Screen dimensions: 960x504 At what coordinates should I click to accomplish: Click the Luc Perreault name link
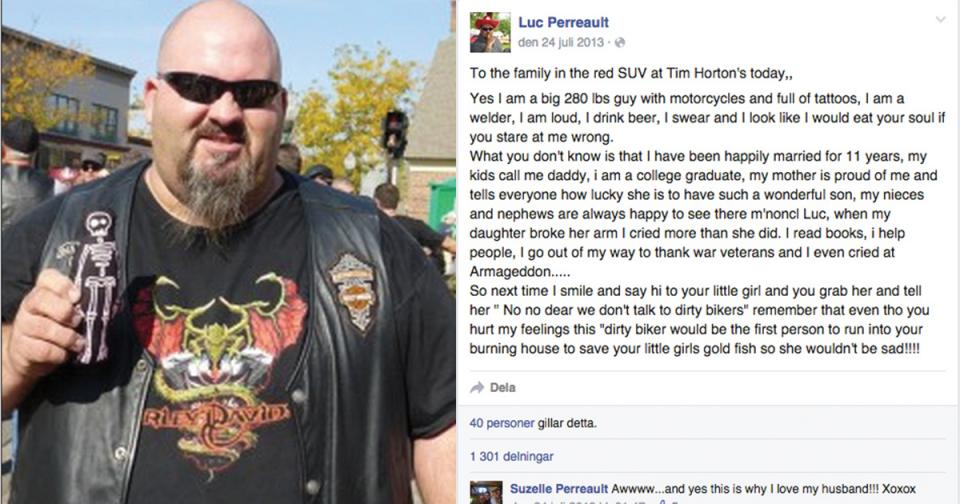point(563,23)
